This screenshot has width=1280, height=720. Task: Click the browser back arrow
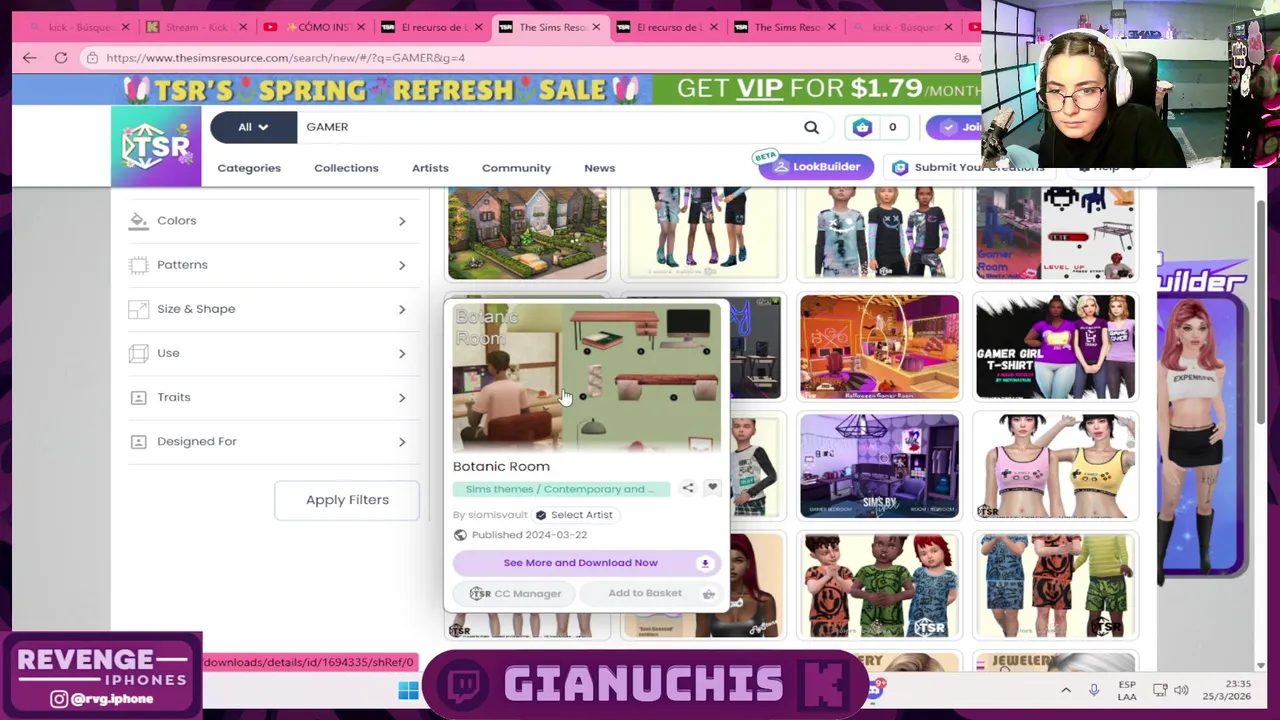tap(29, 58)
